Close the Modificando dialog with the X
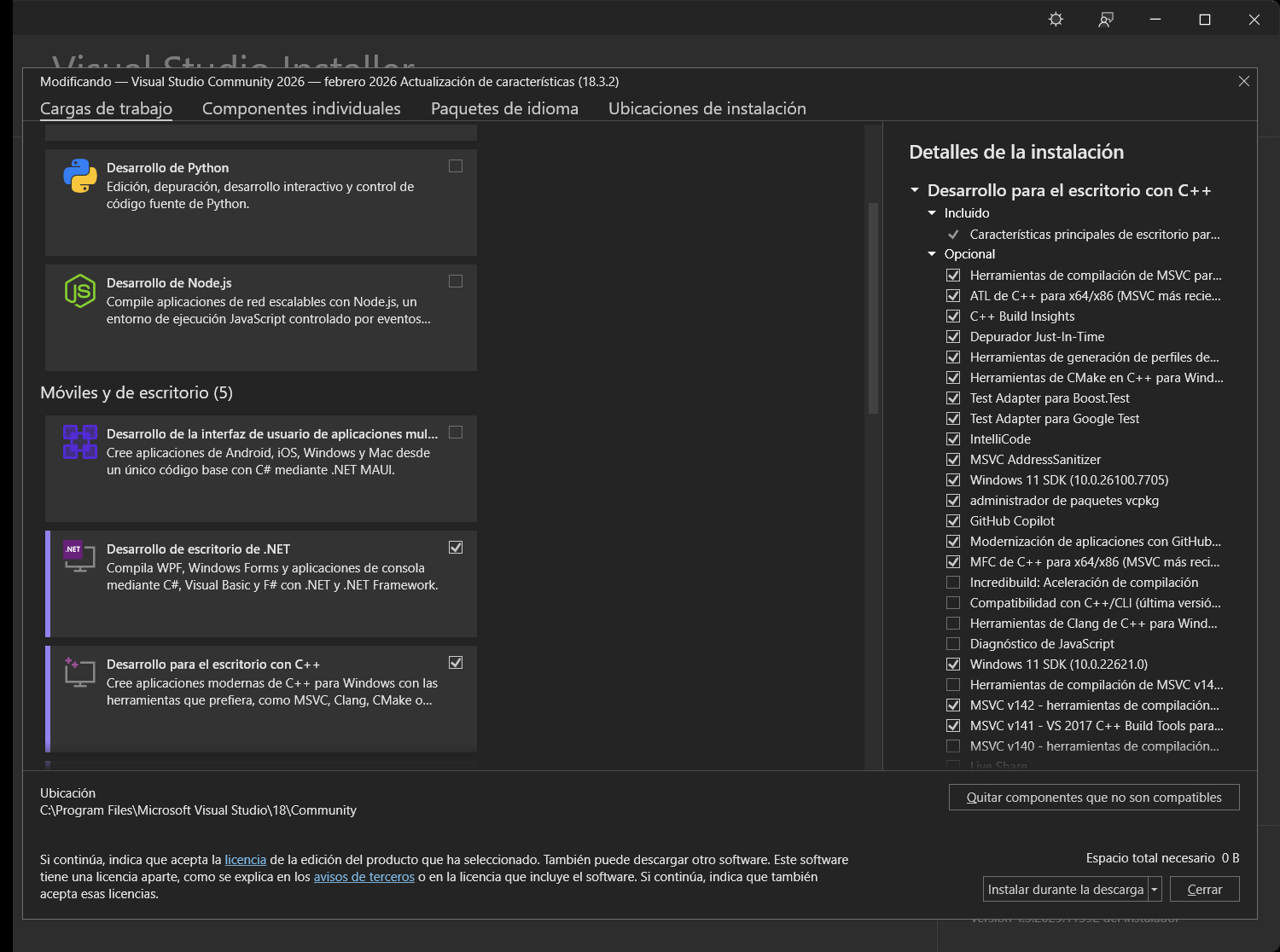Screen dimensions: 1280x952 1244,81
